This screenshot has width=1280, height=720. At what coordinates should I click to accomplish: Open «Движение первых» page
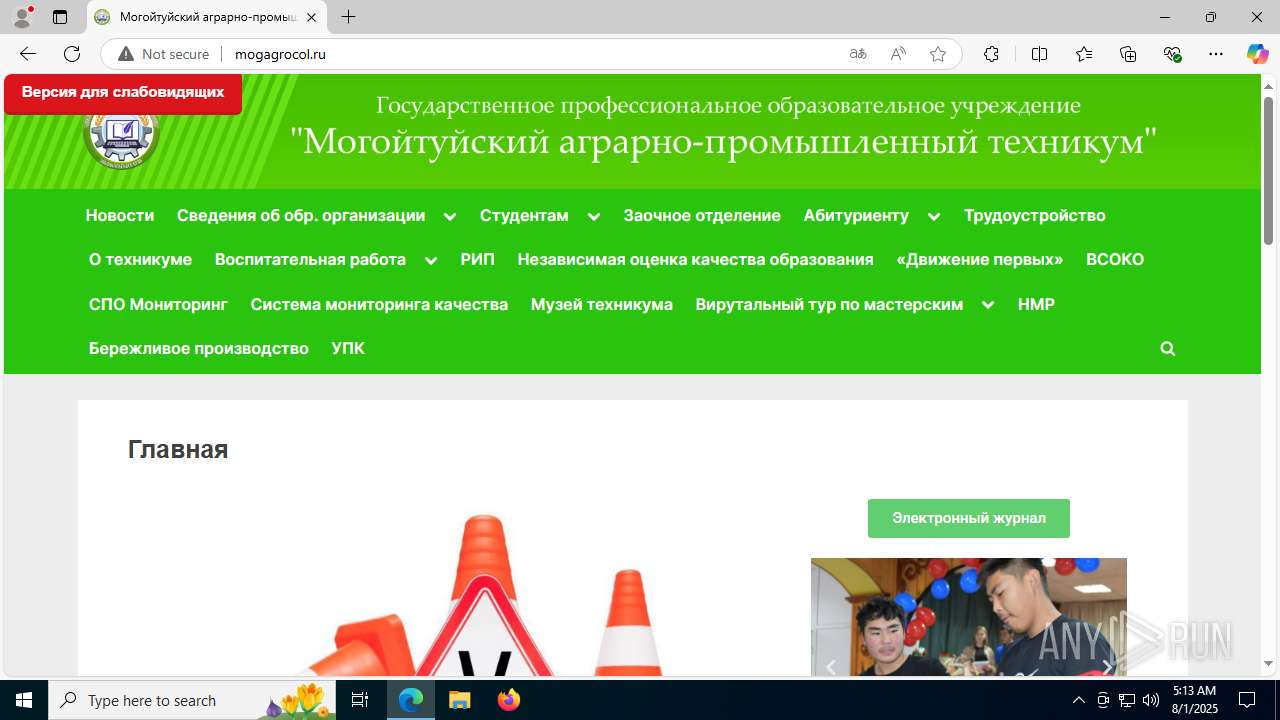pyautogui.click(x=980, y=259)
